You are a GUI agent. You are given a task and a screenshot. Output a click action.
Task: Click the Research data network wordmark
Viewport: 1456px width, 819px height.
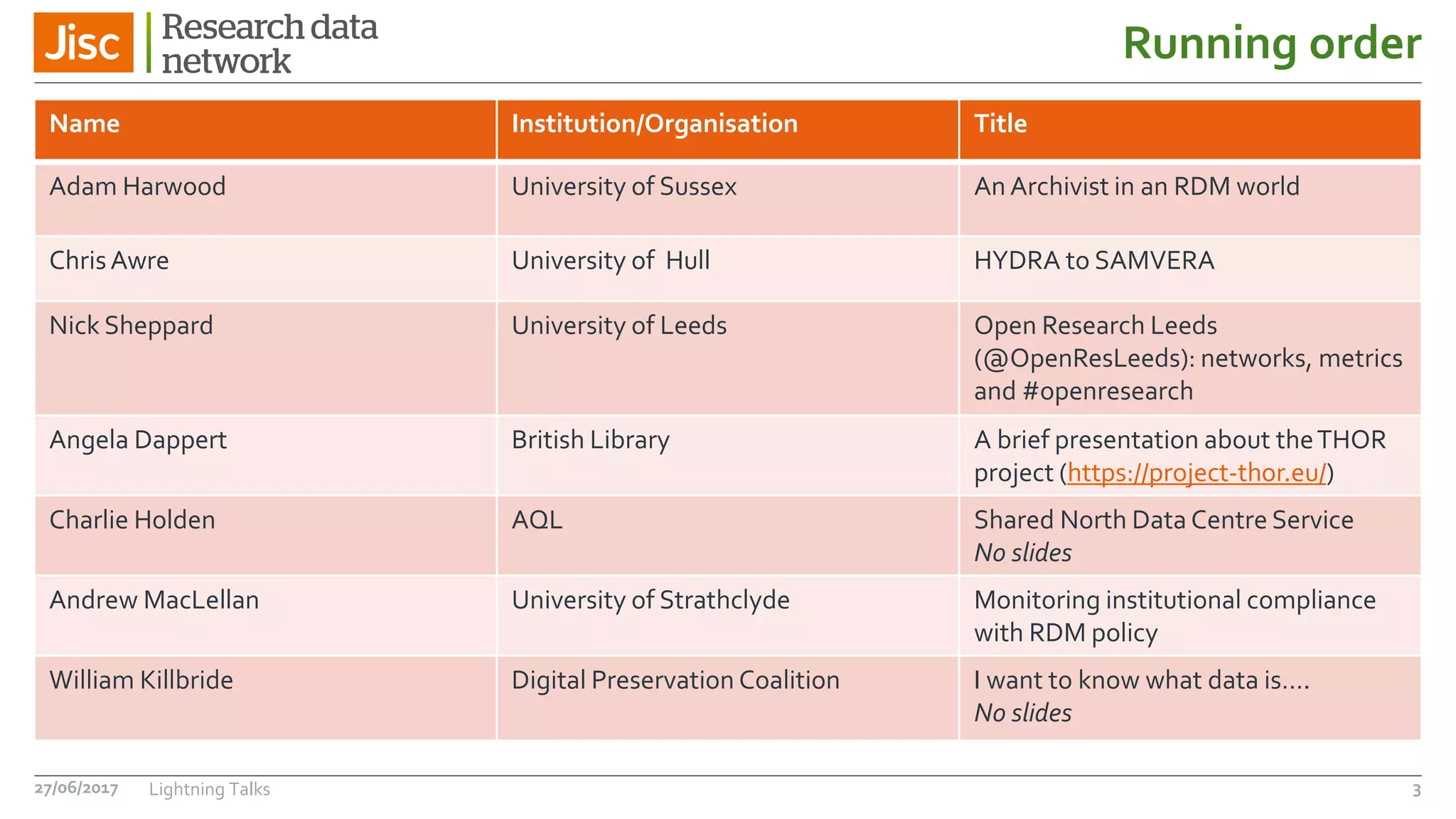click(x=269, y=43)
